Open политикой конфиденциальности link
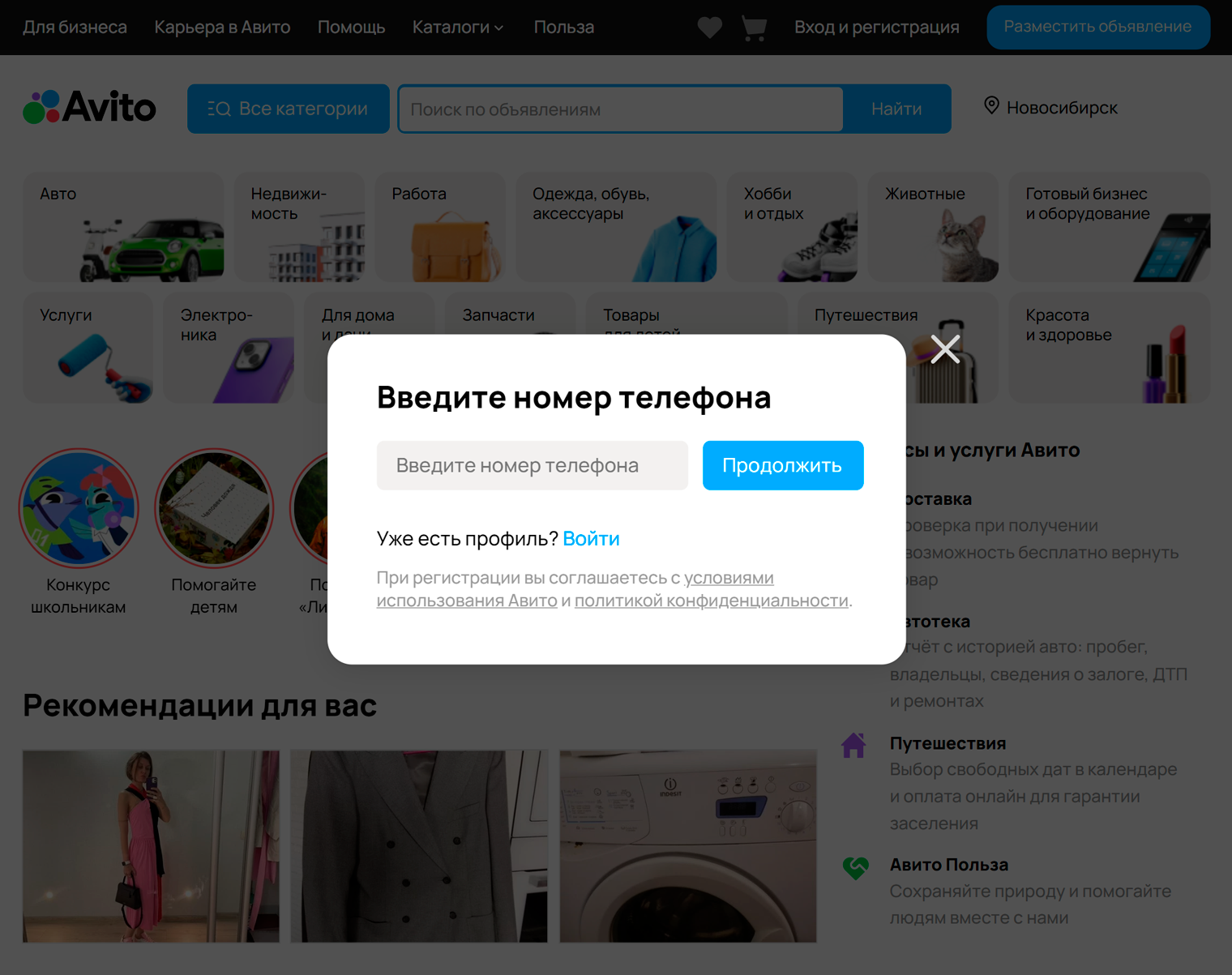Screen dimensions: 1232x975 [711, 601]
